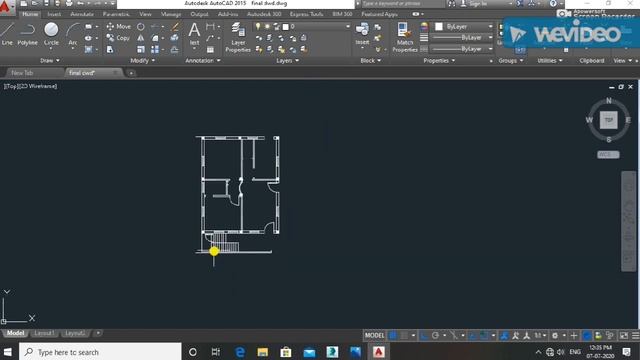Open the Output ribbon tab
This screenshot has height=360, width=640.
[199, 14]
